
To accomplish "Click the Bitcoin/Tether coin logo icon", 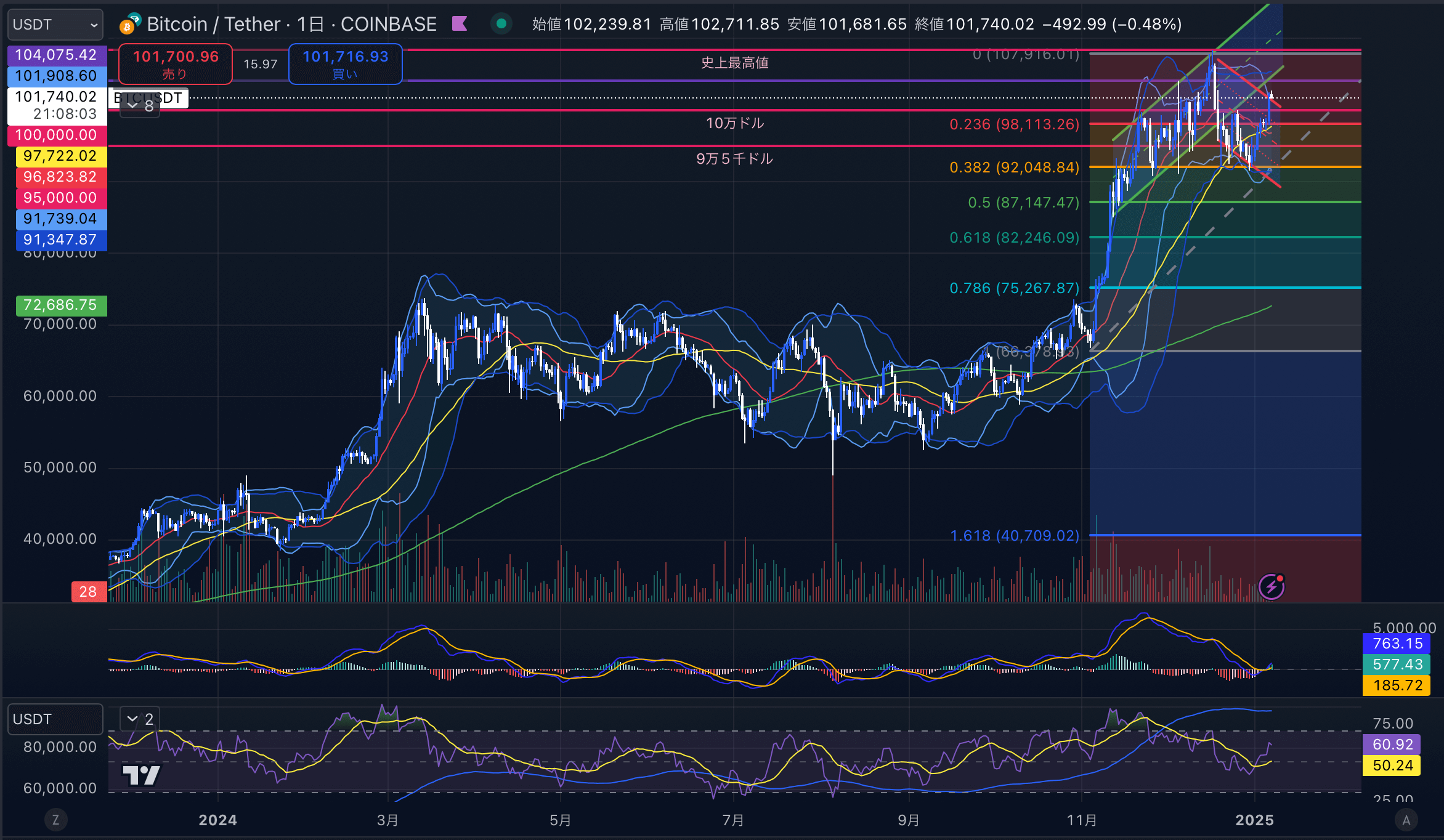I will (x=130, y=23).
